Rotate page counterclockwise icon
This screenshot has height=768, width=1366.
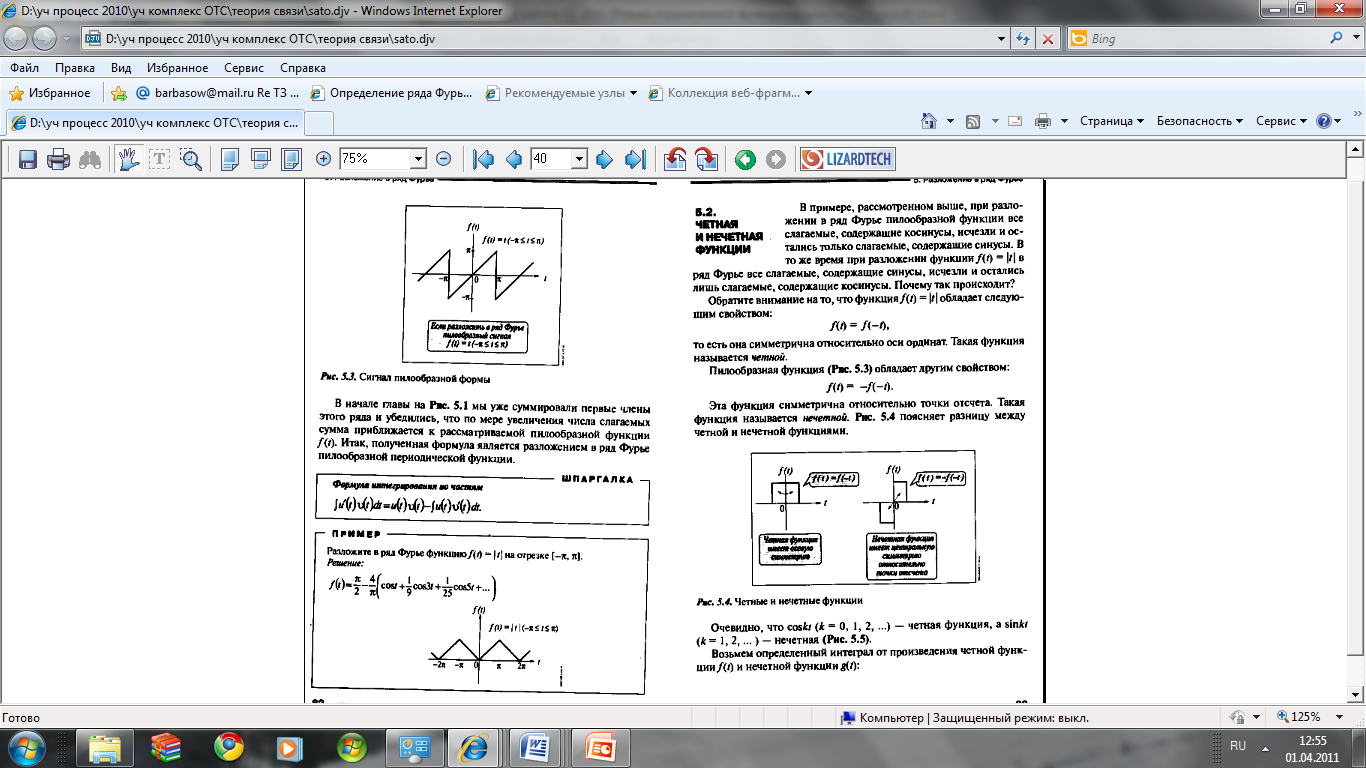[675, 159]
